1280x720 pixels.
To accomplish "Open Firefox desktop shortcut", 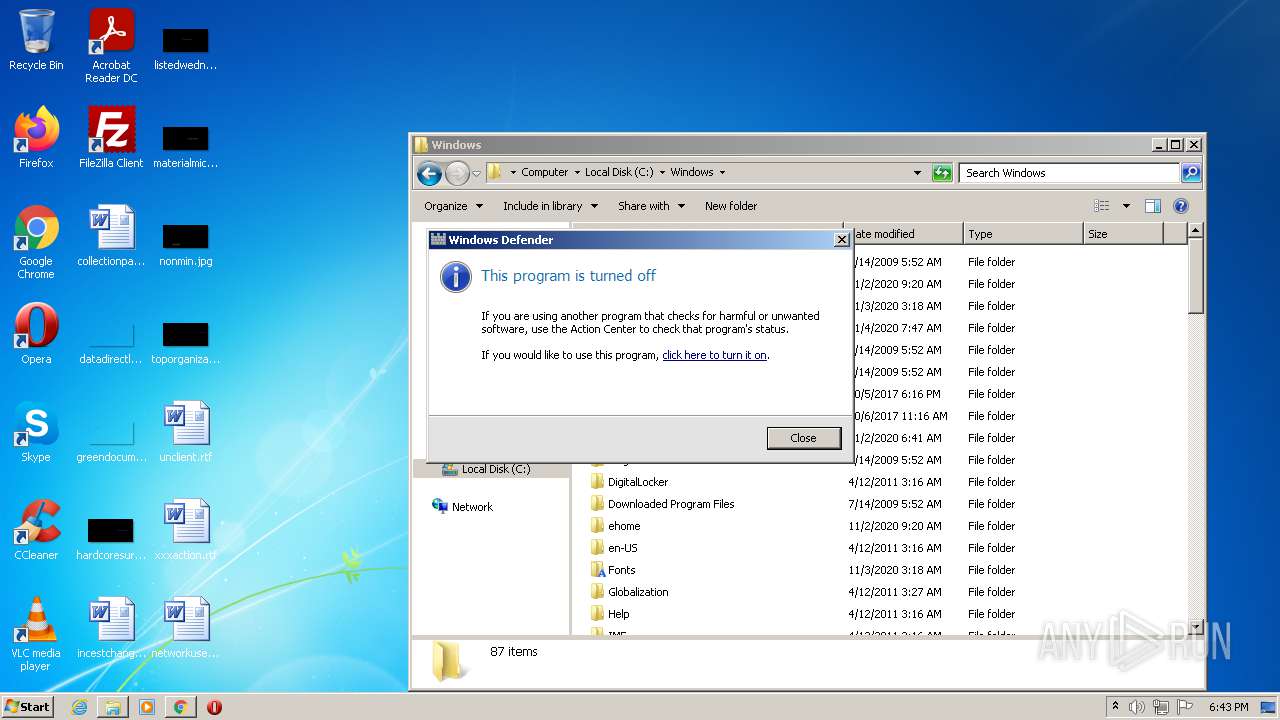I will (x=36, y=138).
